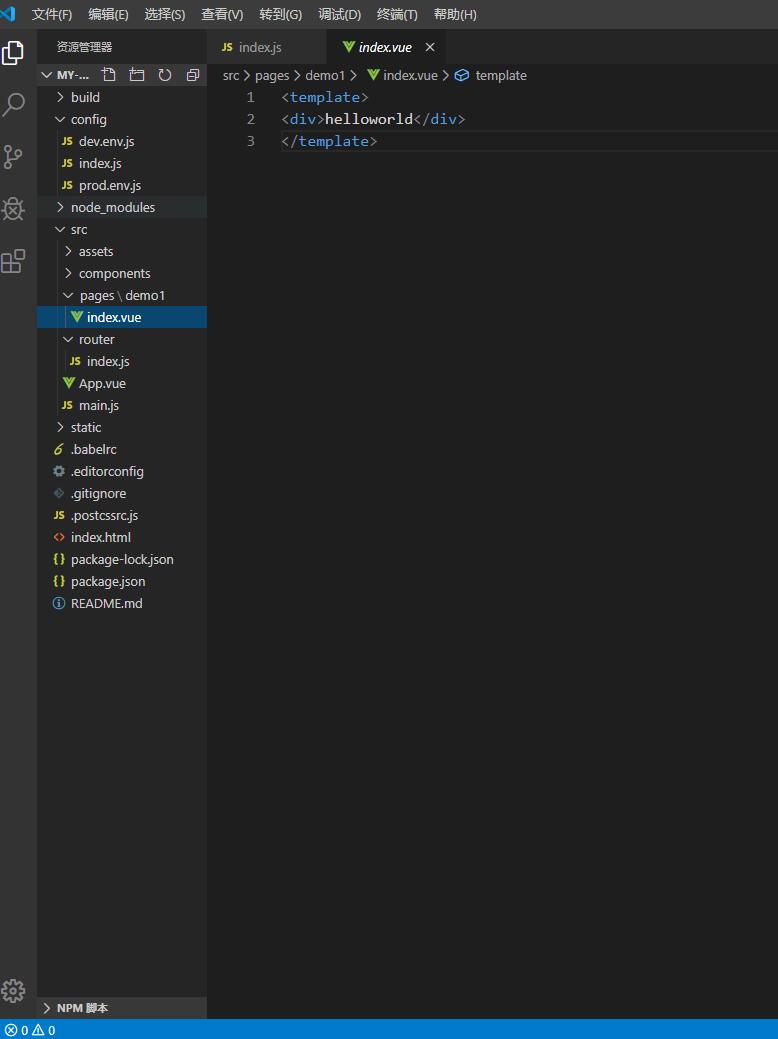Viewport: 778px width, 1039px height.
Task: Open the Search view in activity bar
Action: coord(14,104)
